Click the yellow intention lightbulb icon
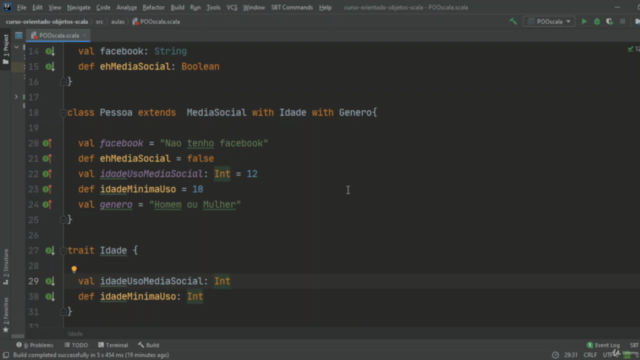Screen dimensions: 640x360 tap(74, 269)
